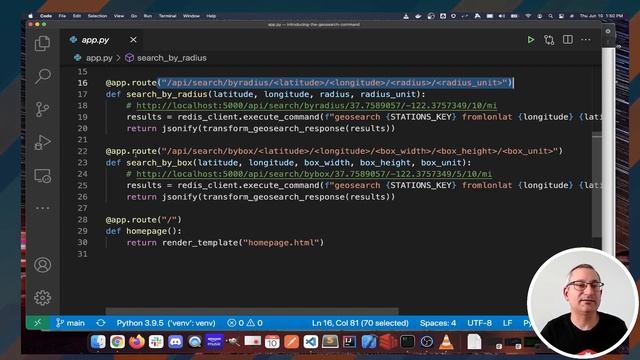640x360 pixels.
Task: Open the Go menu
Action: coord(134,16)
